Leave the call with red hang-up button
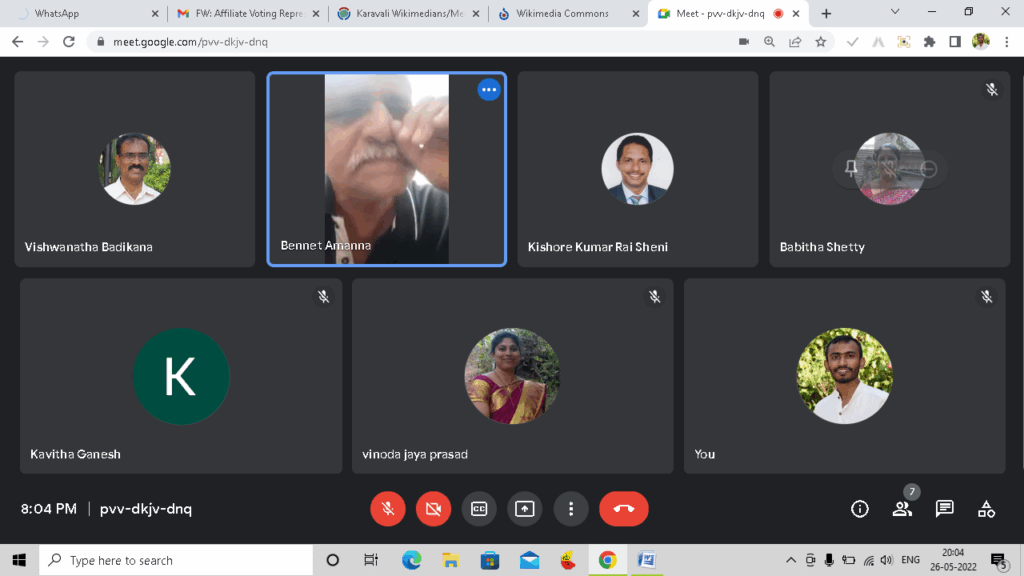Viewport: 1024px width, 576px height. [x=624, y=509]
